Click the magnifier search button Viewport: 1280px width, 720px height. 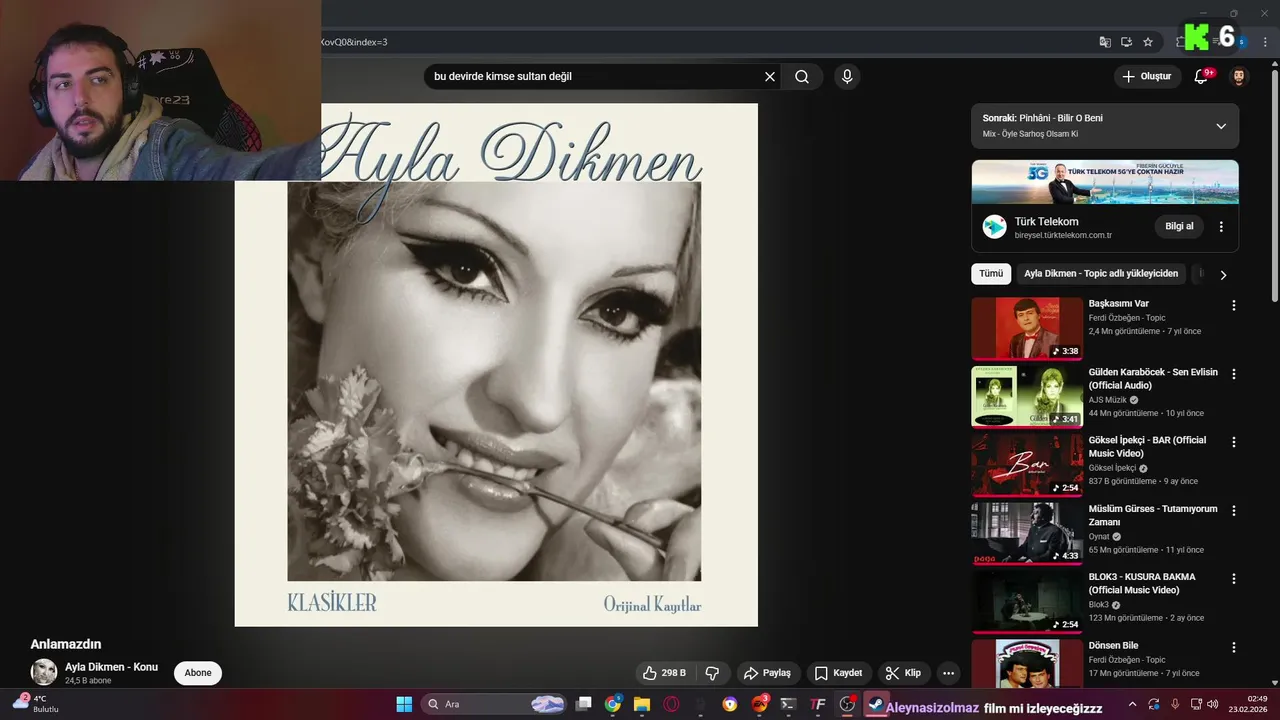[802, 76]
